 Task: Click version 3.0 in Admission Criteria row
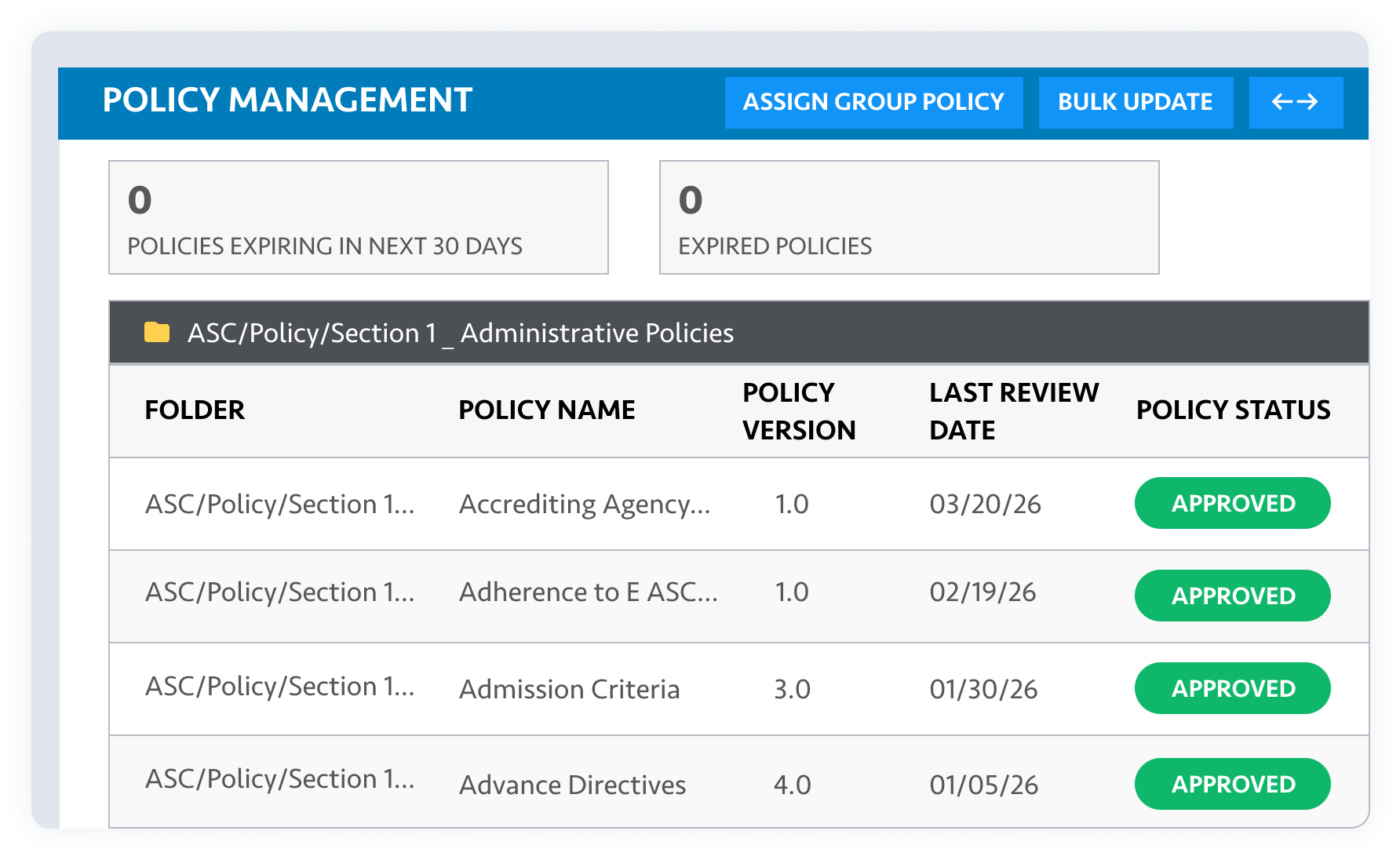(x=793, y=689)
